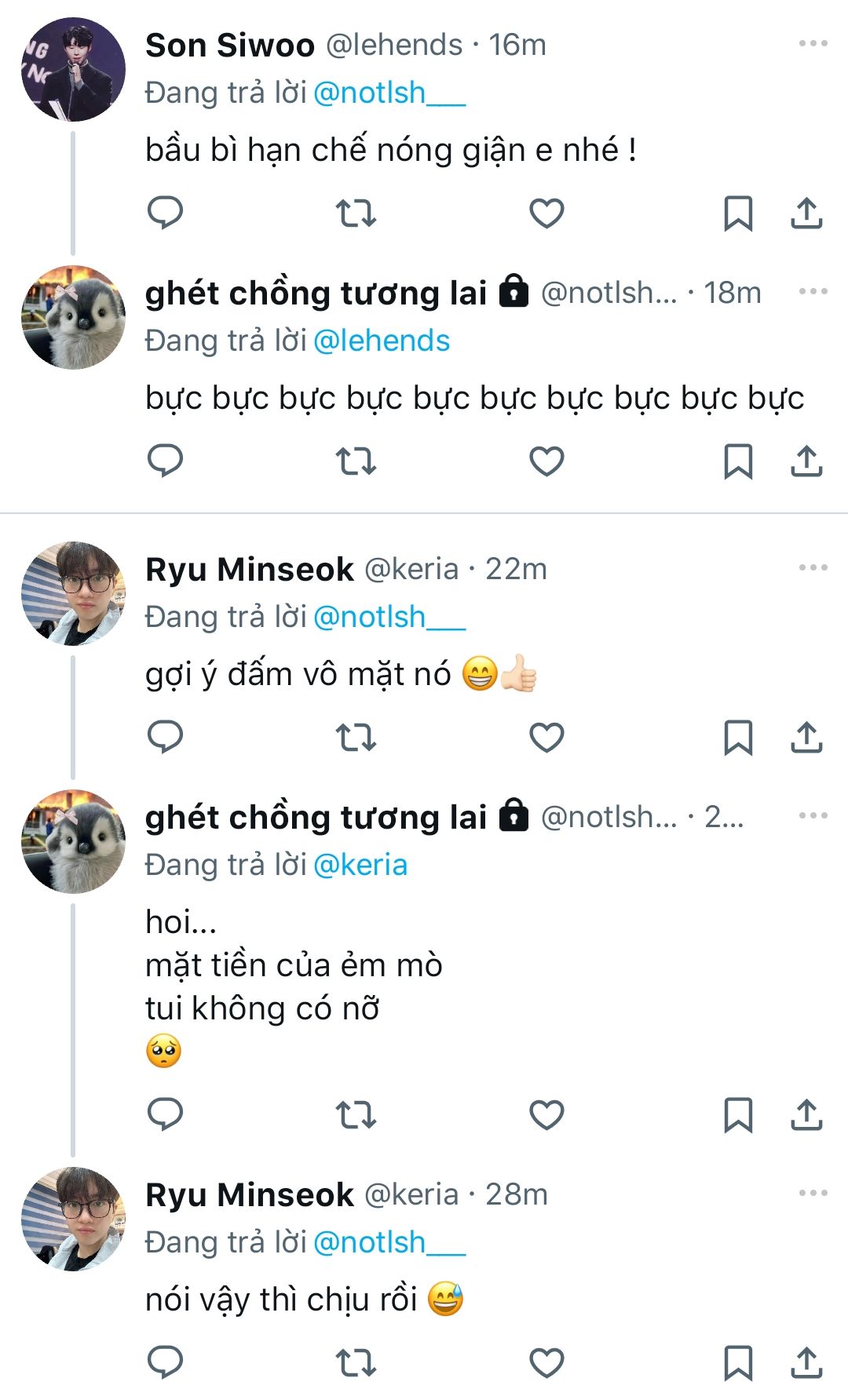Bookmark the "bực bực bực" tweet

coord(737,461)
